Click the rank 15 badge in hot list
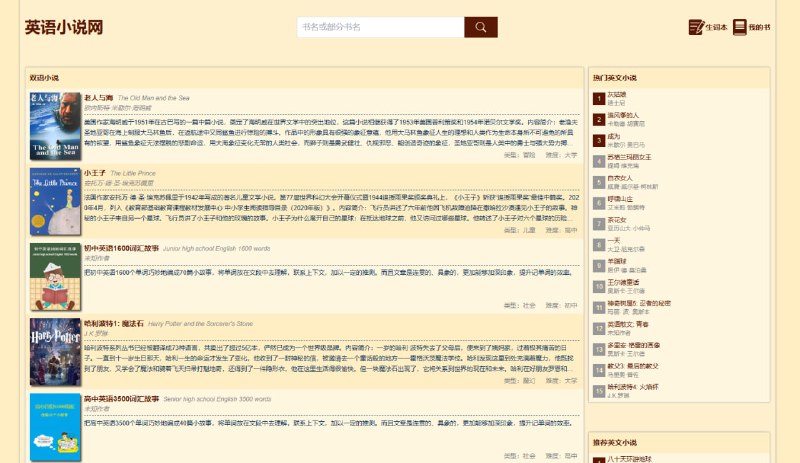 click(598, 392)
